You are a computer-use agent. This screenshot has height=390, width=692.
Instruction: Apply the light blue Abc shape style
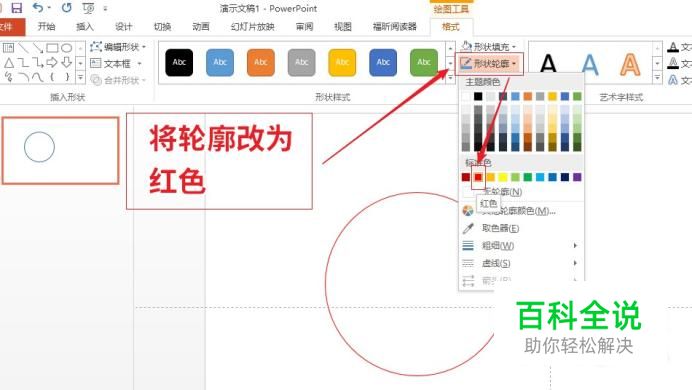point(220,62)
